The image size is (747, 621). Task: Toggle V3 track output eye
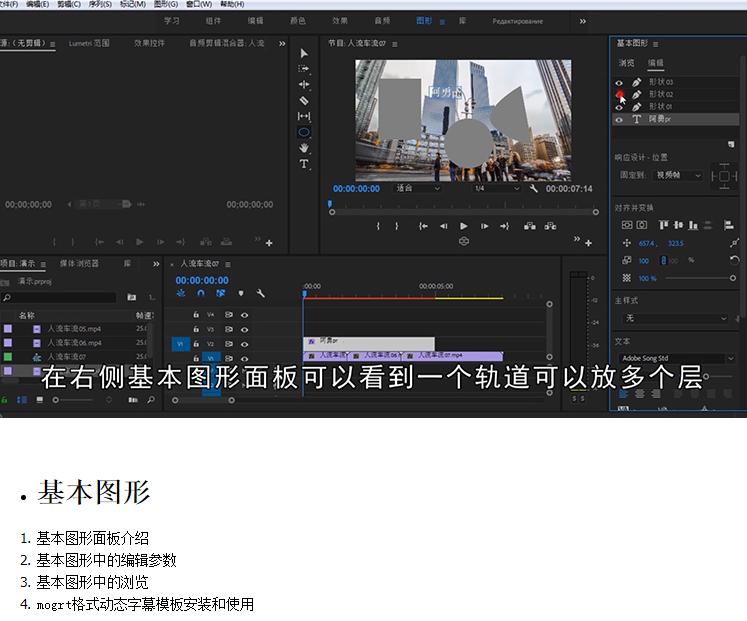tap(244, 330)
